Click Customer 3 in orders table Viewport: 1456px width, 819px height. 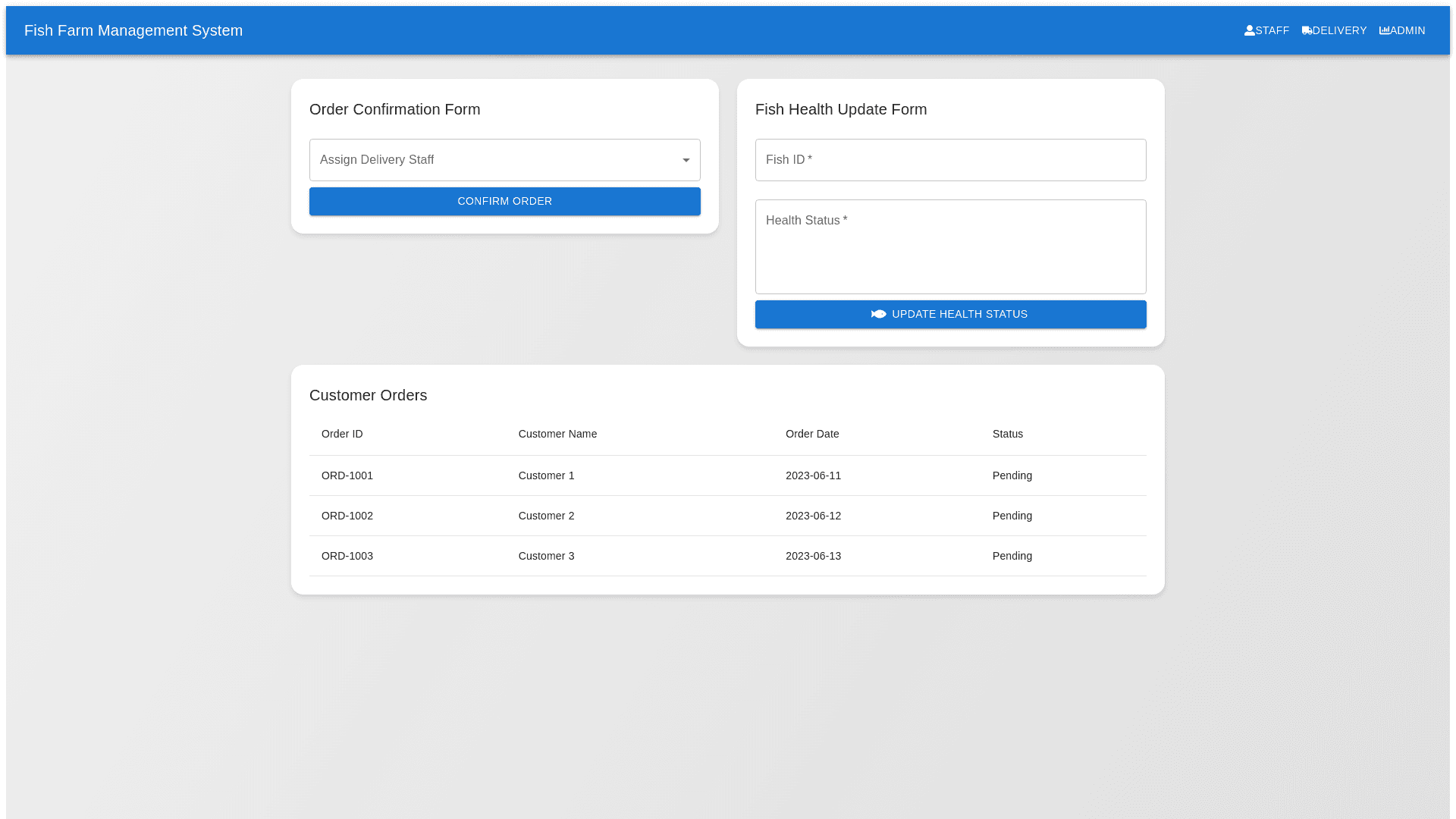click(546, 557)
